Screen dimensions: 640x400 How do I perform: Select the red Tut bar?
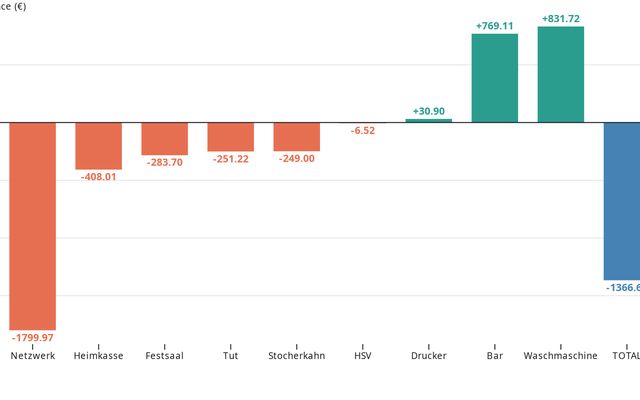coord(230,136)
